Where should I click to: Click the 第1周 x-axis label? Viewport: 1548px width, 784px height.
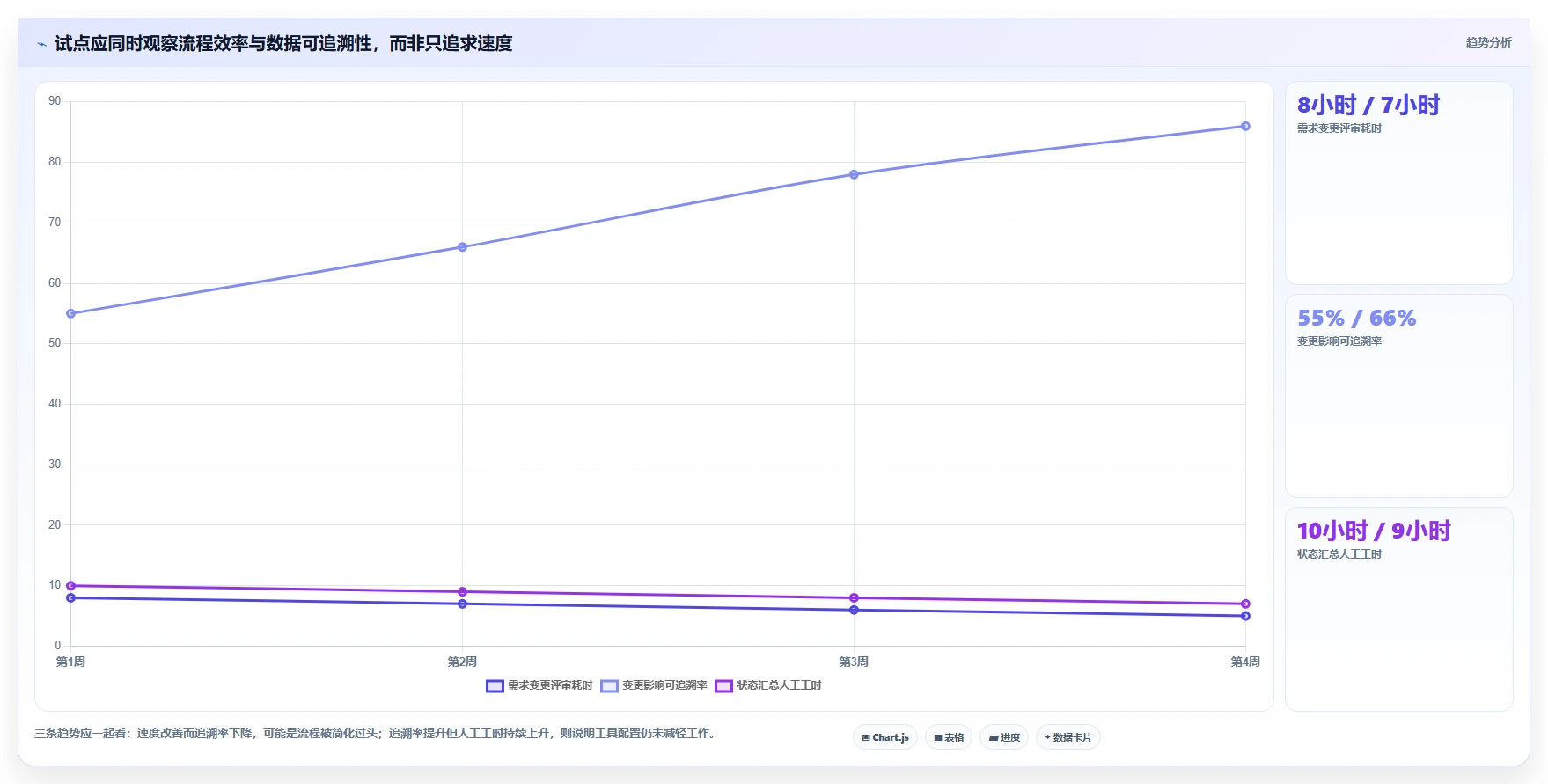coord(70,662)
